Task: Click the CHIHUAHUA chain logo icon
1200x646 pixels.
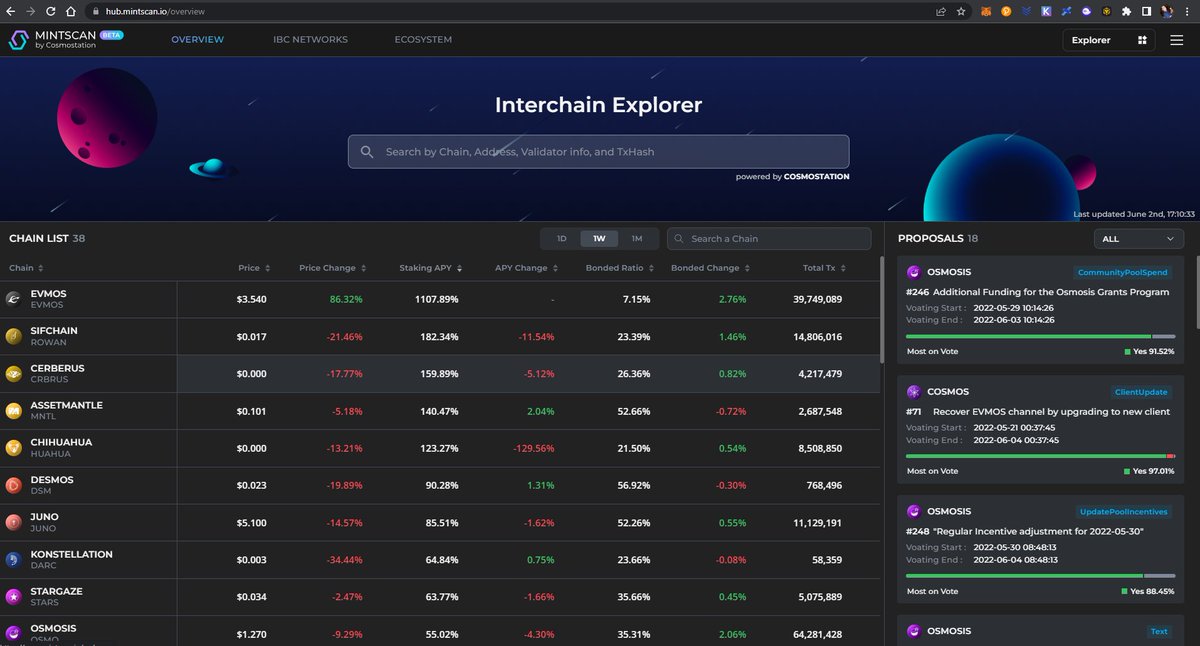Action: click(x=14, y=448)
